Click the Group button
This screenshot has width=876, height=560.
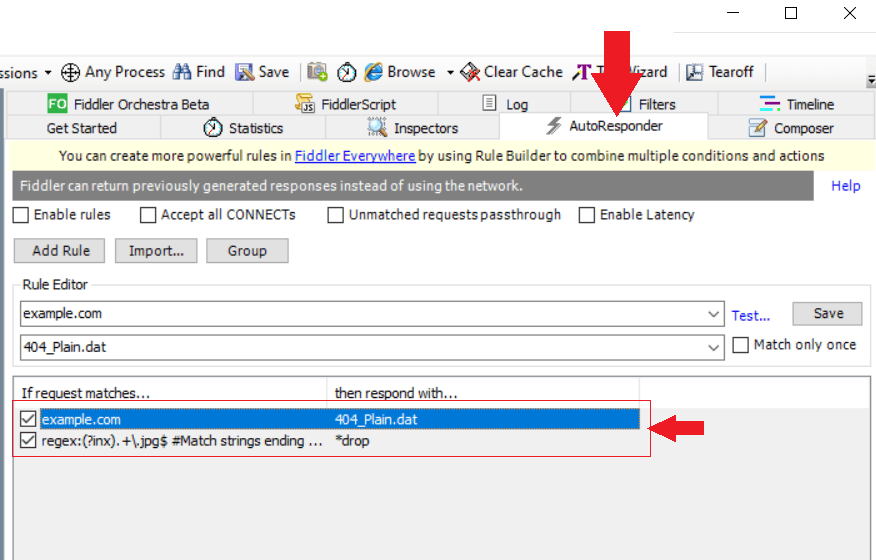(x=247, y=251)
